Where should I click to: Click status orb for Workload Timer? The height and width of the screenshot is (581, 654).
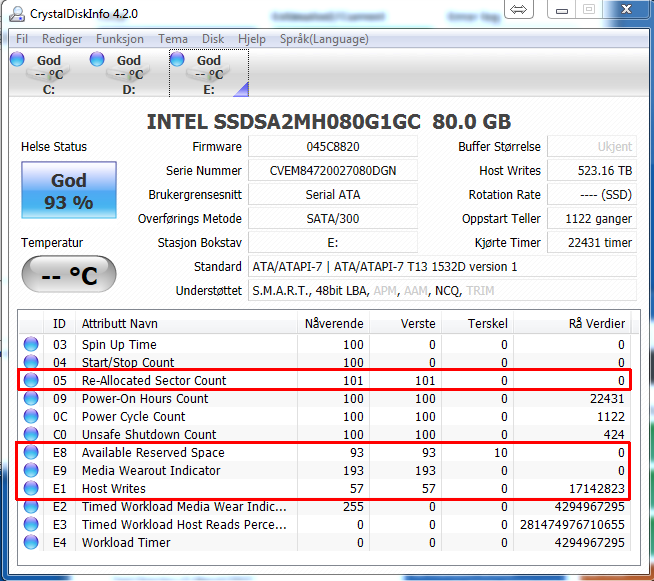coord(31,542)
